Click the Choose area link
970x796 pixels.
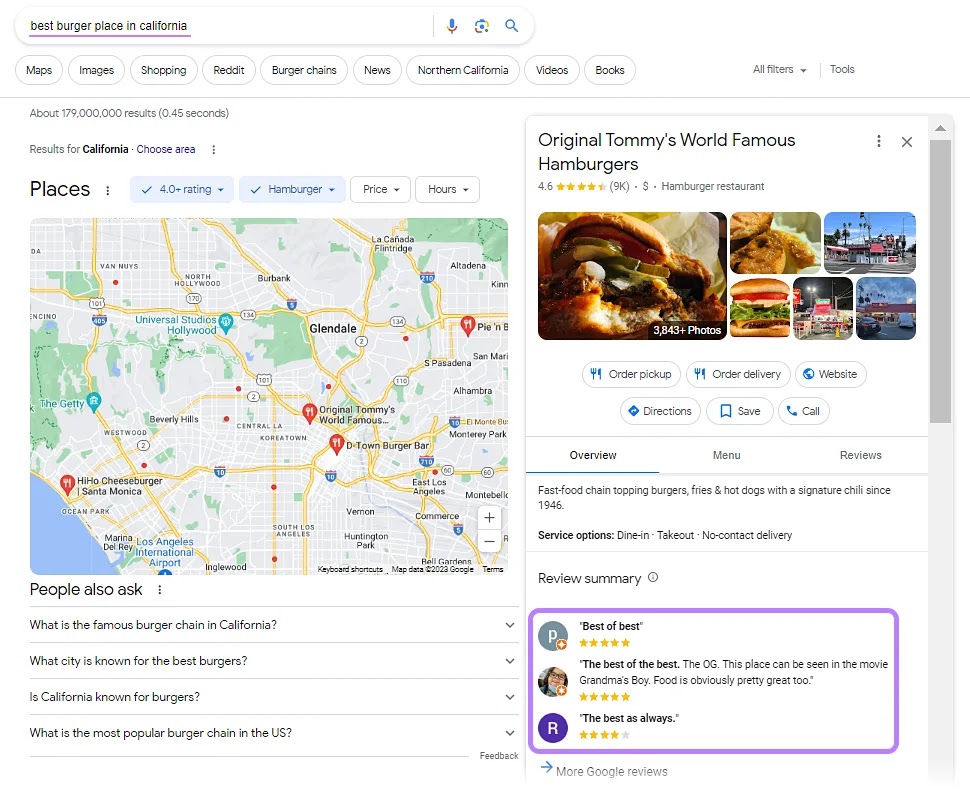pyautogui.click(x=166, y=150)
